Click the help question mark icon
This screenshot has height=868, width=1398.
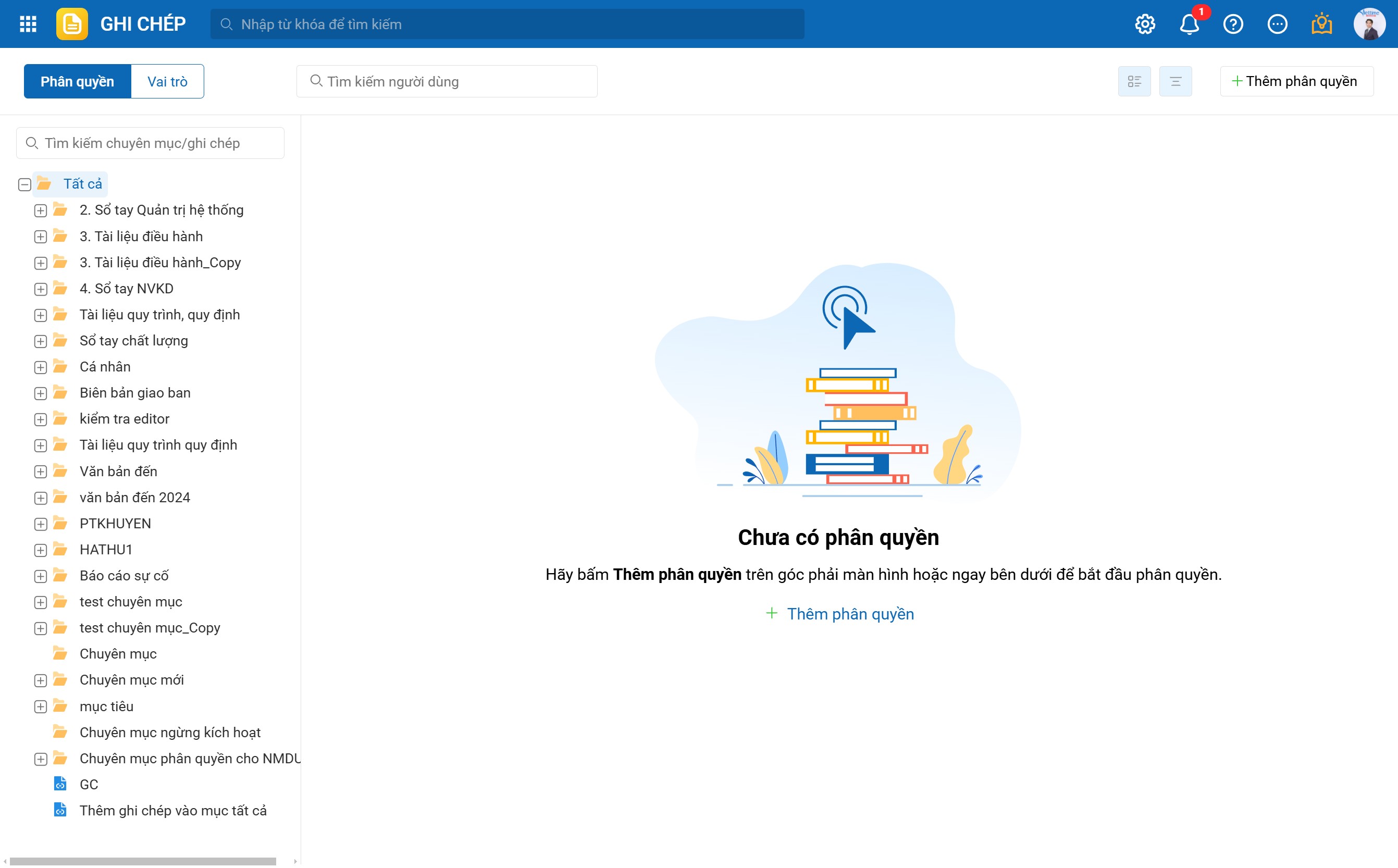(1233, 24)
